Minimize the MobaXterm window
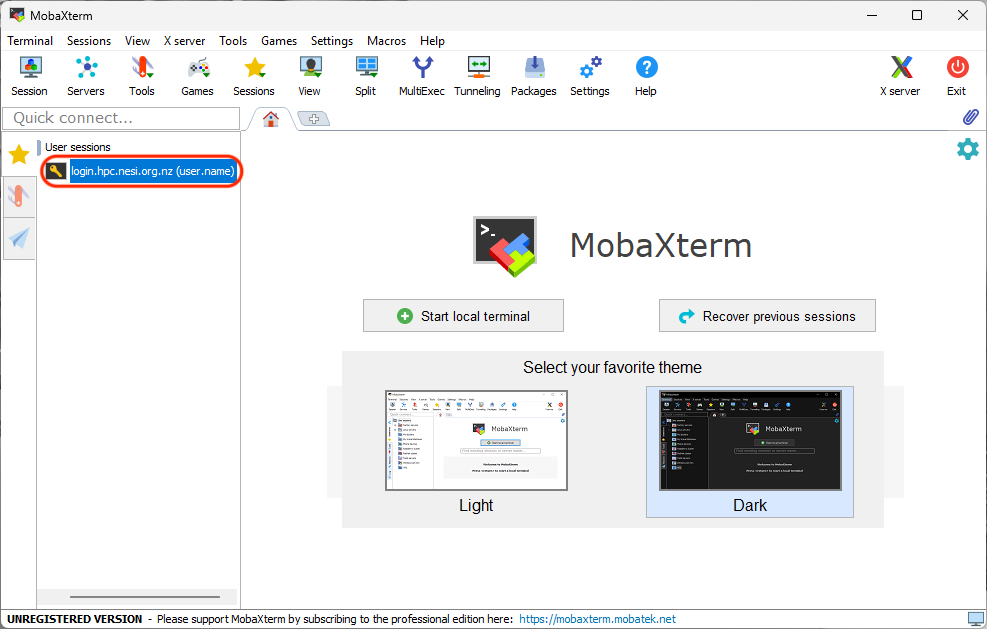This screenshot has width=987, height=629. [x=872, y=15]
